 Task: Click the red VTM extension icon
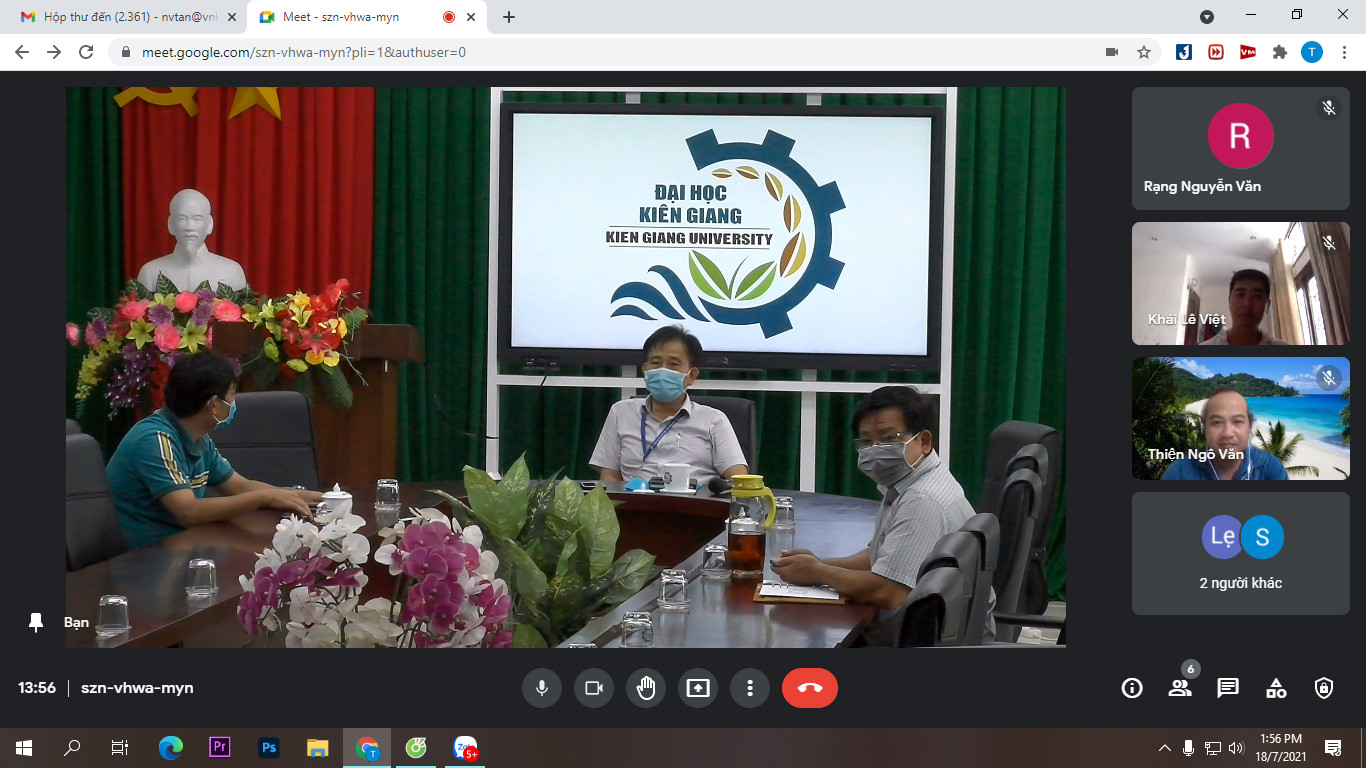coord(1248,52)
